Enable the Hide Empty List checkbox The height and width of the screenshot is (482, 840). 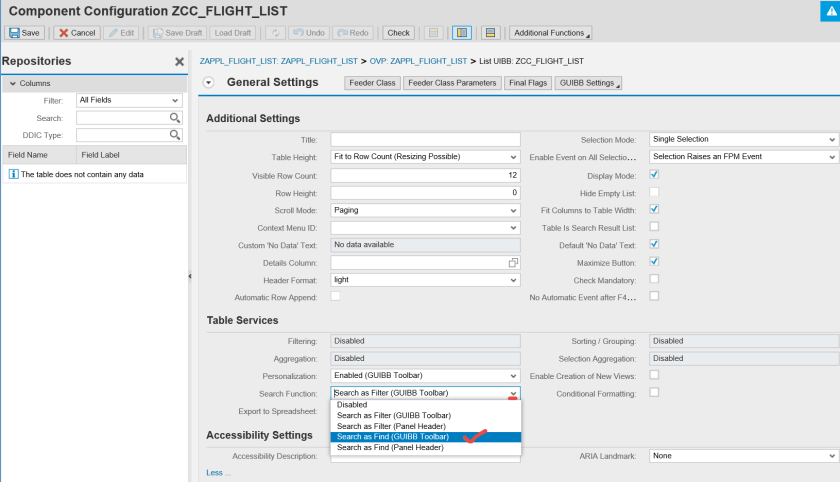(x=654, y=192)
